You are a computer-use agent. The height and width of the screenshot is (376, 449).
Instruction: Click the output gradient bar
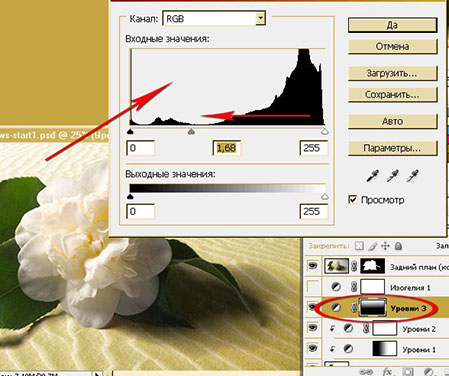227,188
